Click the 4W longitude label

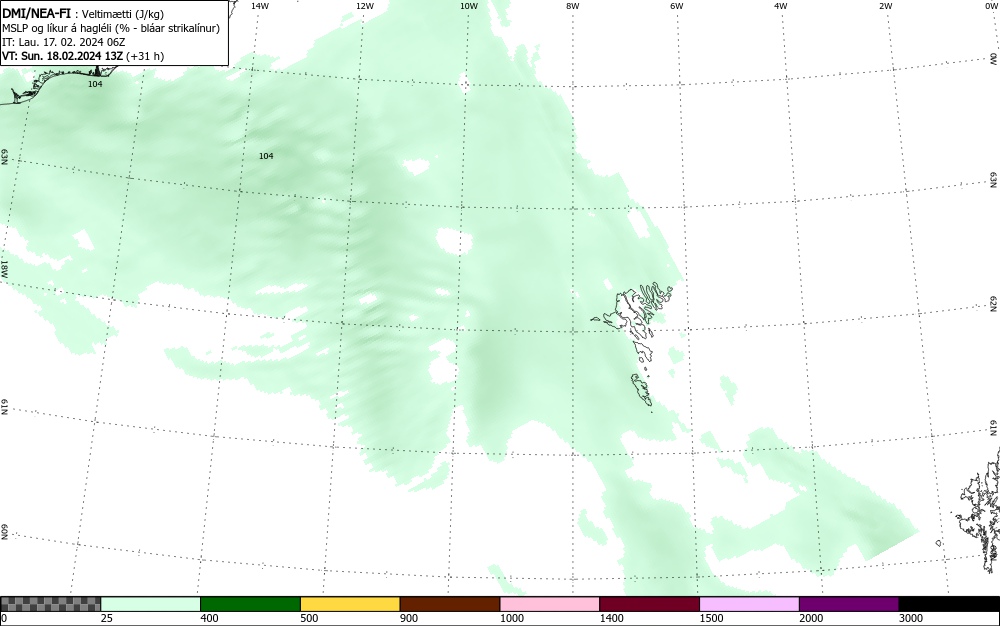pos(781,6)
